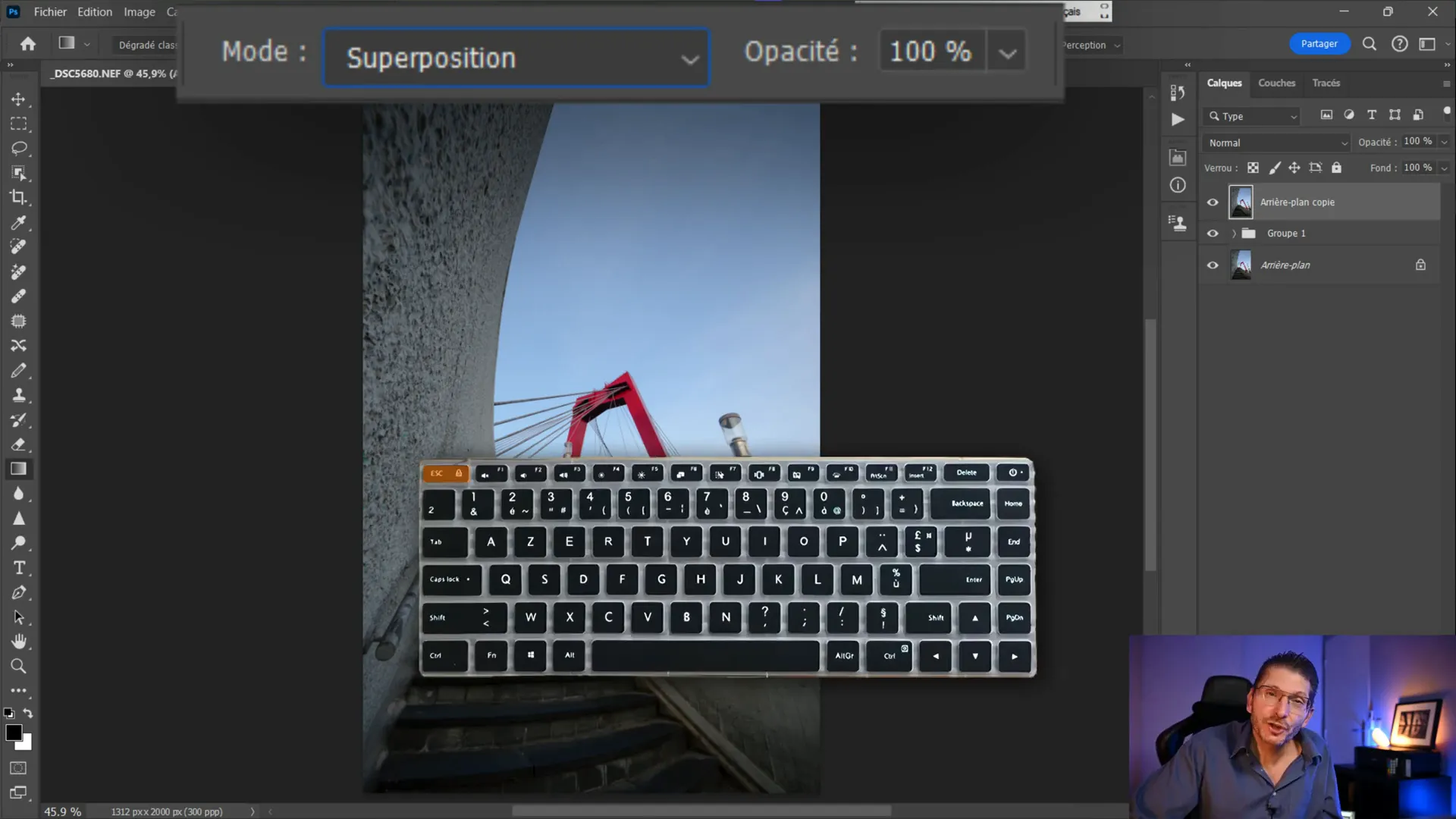Click the Partager button

pos(1319,44)
